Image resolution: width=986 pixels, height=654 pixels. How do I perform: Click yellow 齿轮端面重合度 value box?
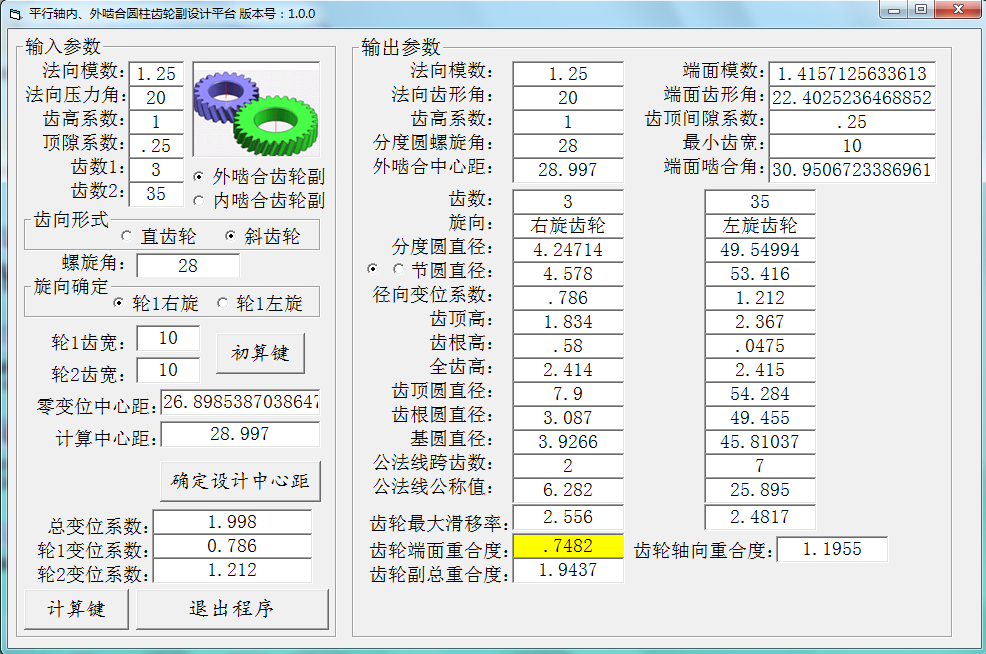[568, 546]
